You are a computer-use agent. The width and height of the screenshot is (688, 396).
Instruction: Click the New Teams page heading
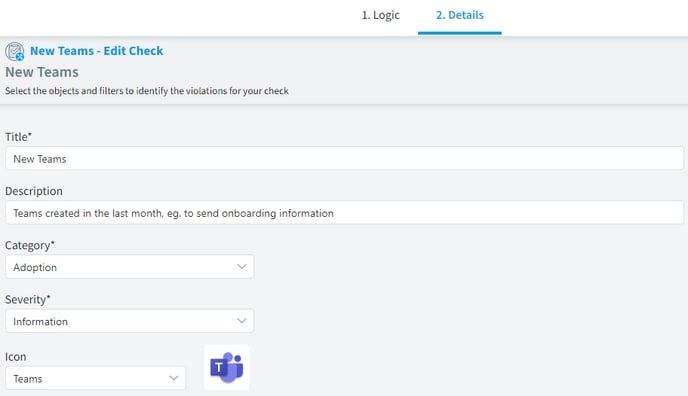point(42,72)
